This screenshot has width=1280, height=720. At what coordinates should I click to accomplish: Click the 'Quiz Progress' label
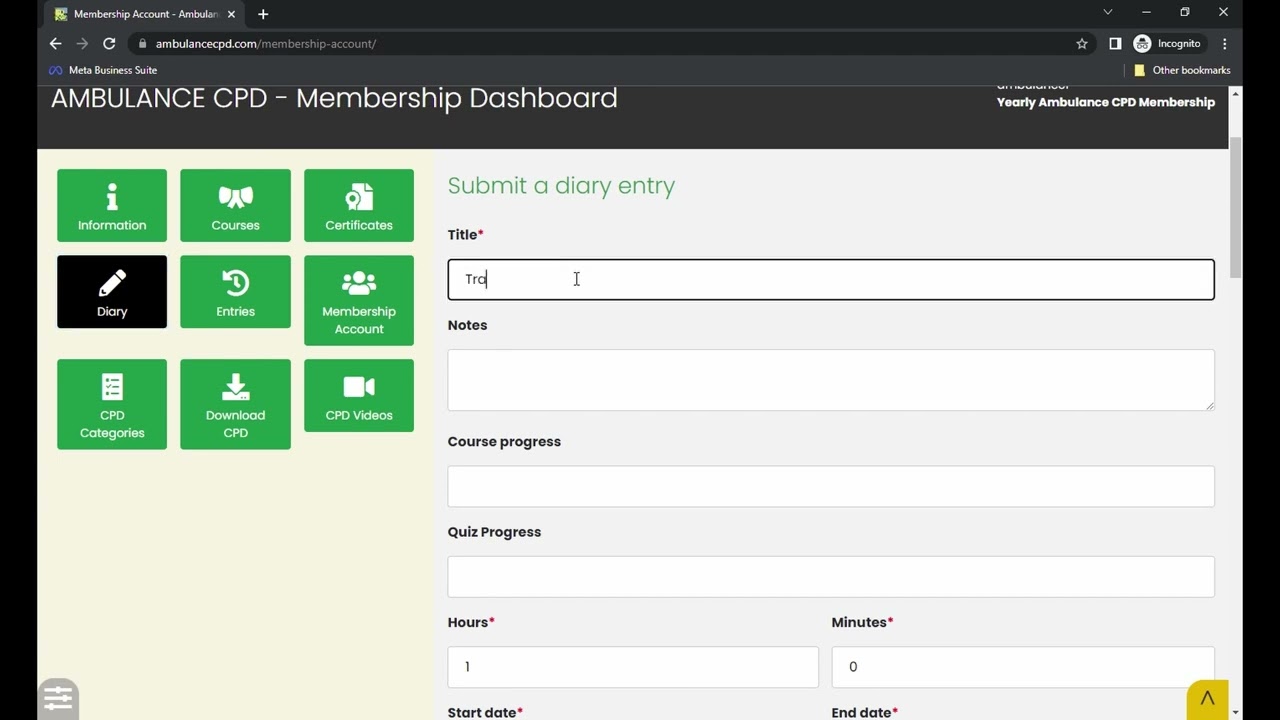click(x=494, y=532)
